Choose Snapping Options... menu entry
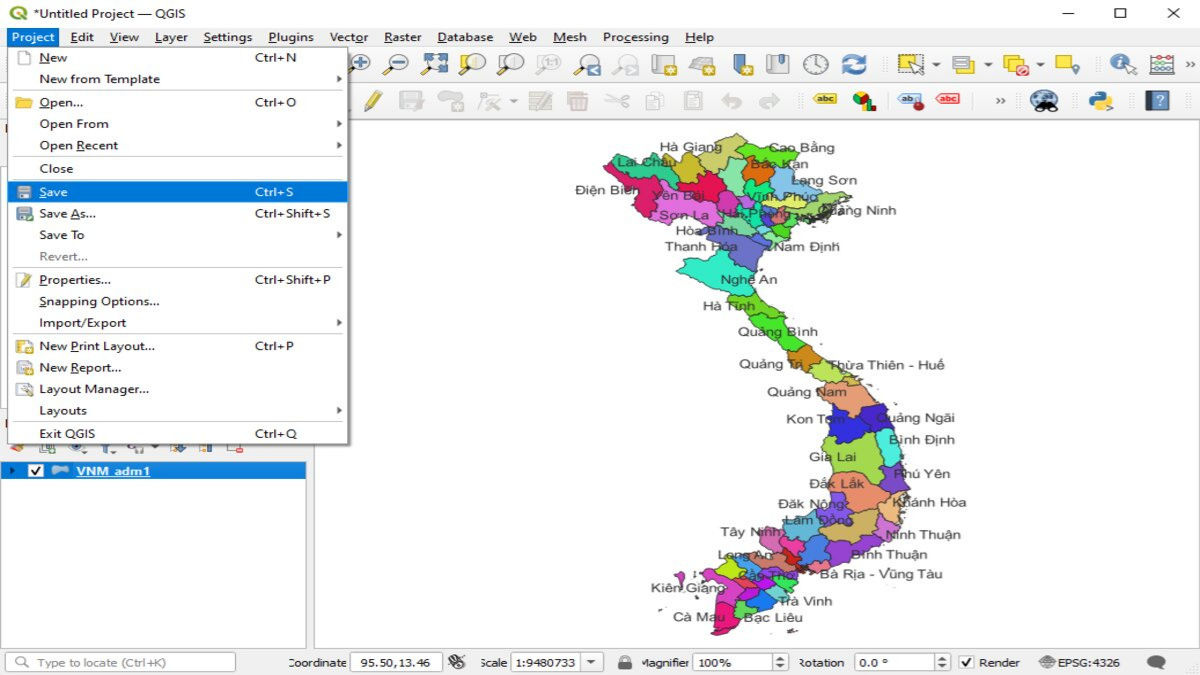This screenshot has width=1200, height=675. (x=178, y=301)
